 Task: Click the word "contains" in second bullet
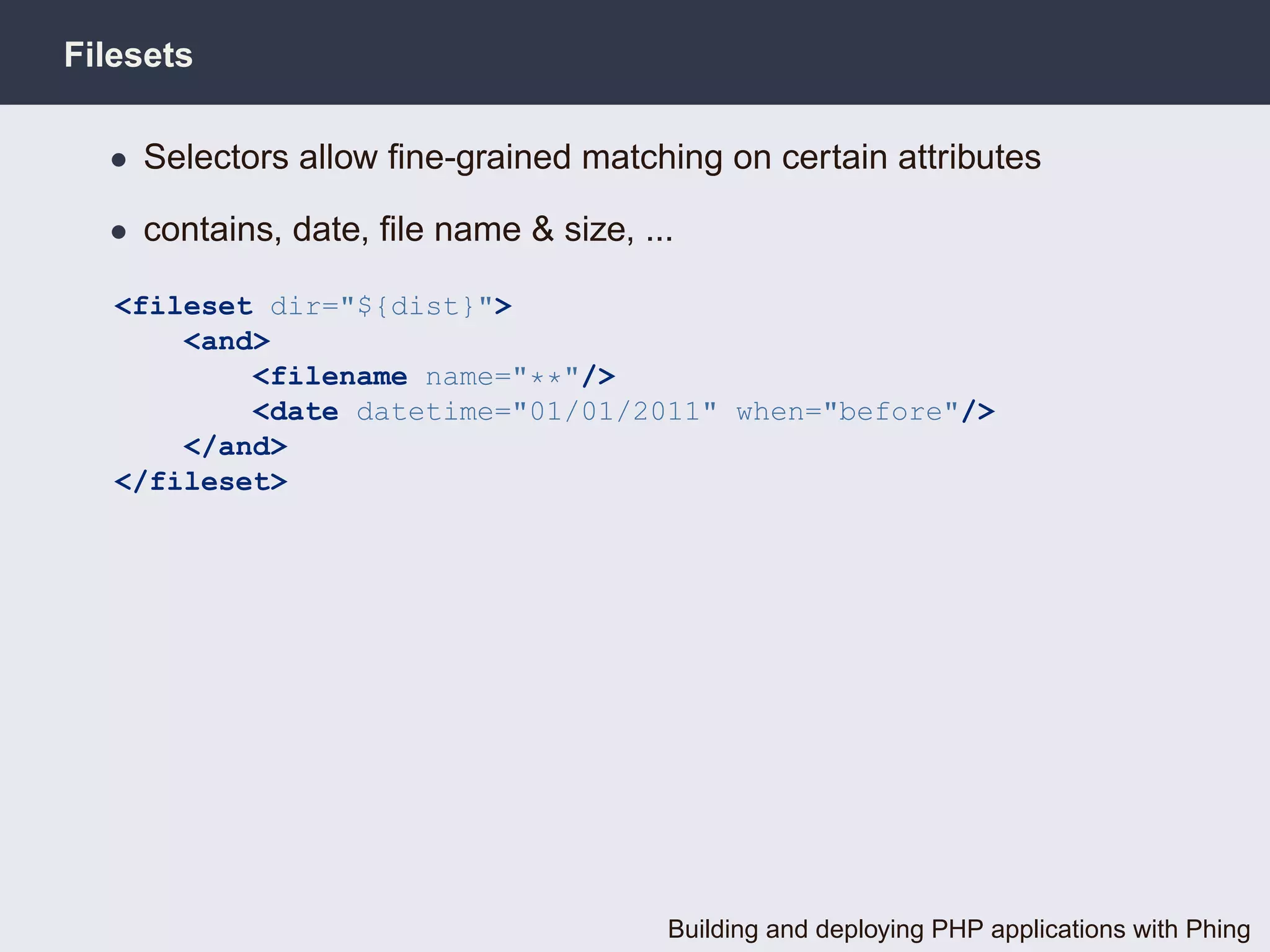click(x=208, y=230)
